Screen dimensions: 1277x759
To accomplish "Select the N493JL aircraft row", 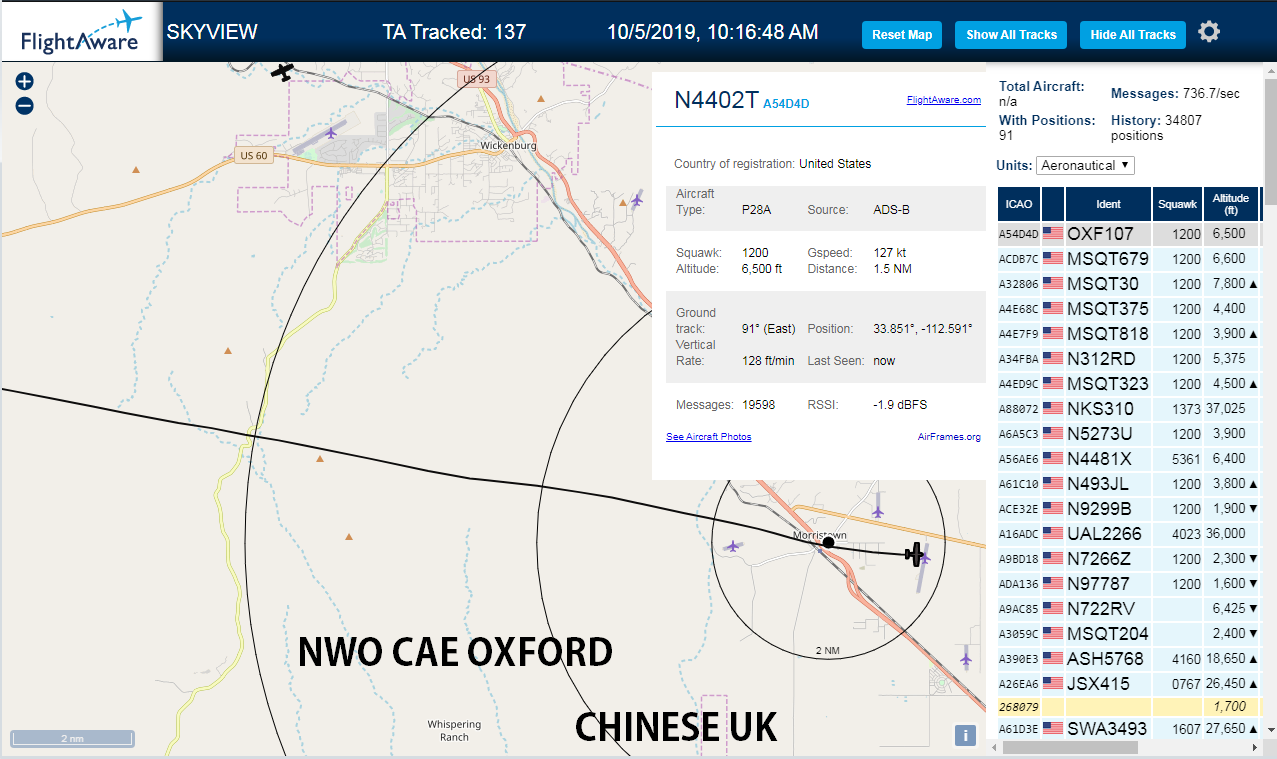I will coord(1128,483).
